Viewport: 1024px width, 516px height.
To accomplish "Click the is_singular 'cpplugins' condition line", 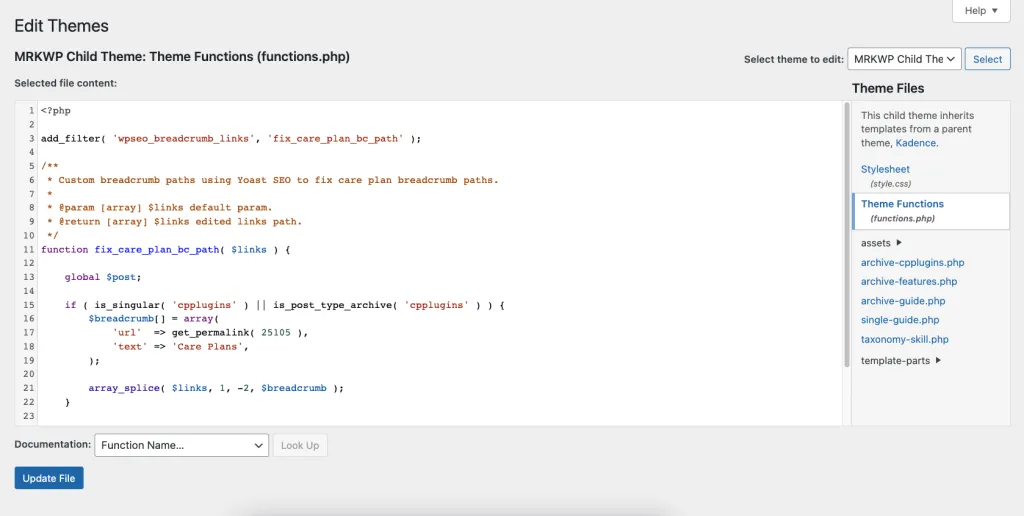I will (x=285, y=305).
